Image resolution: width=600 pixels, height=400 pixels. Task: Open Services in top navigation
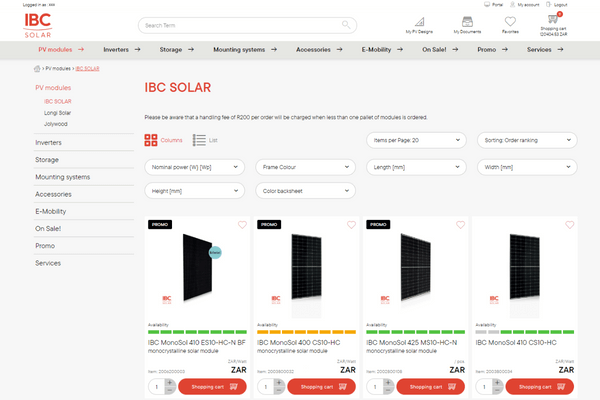[x=545, y=49]
